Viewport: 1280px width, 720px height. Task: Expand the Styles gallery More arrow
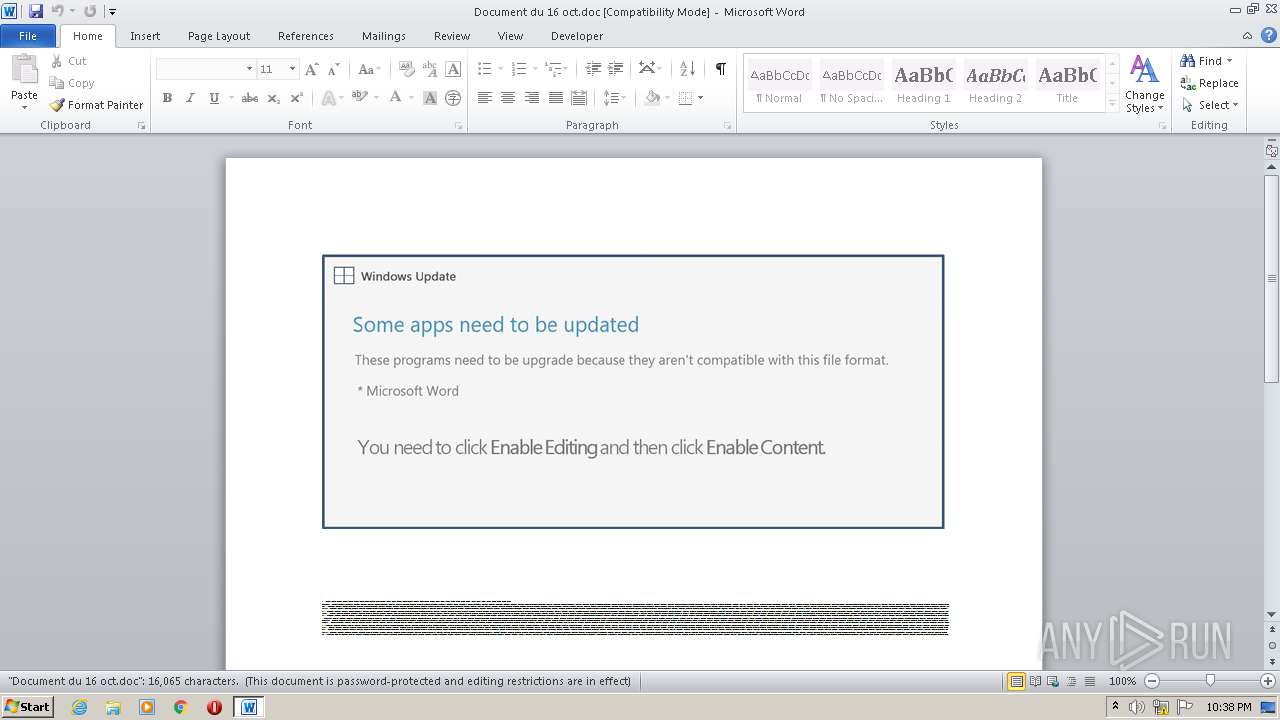(x=1112, y=104)
